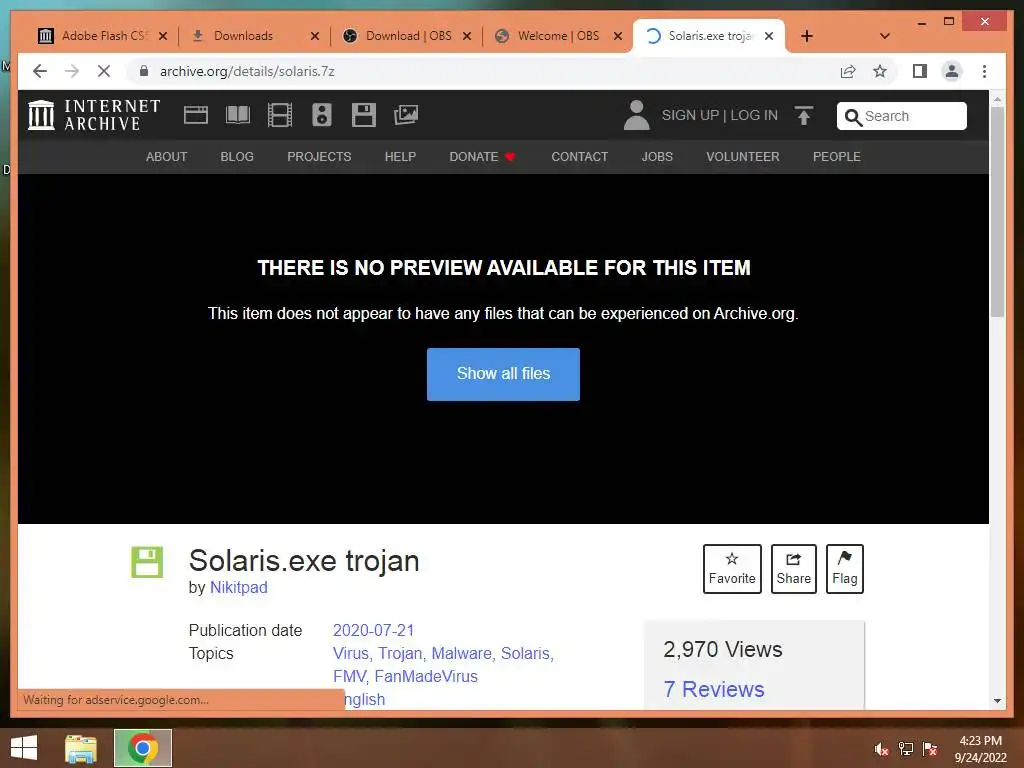Image resolution: width=1024 pixels, height=768 pixels.
Task: Open the Internet Archive home logo
Action: pyautogui.click(x=94, y=115)
